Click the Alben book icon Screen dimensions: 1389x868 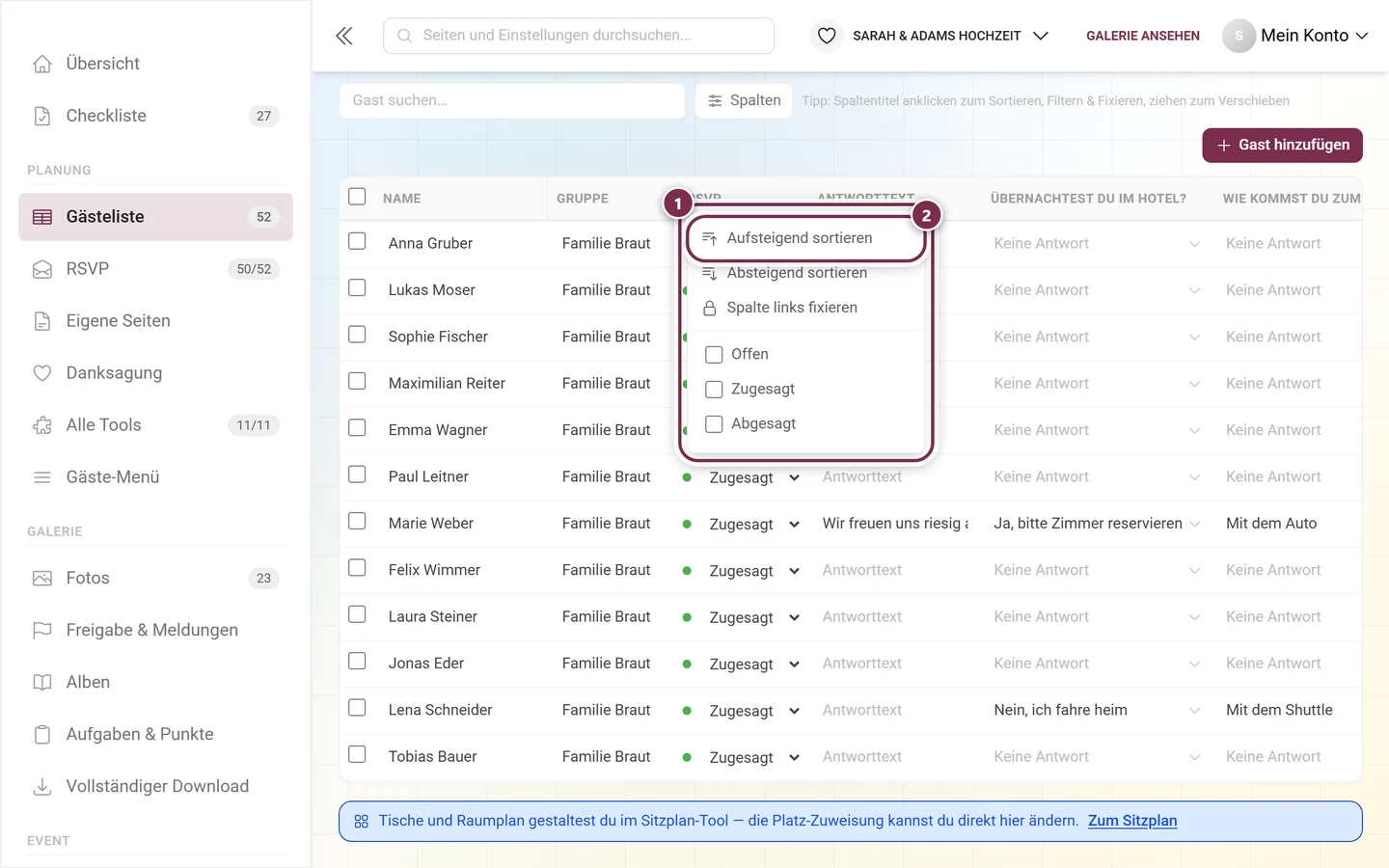[x=42, y=683]
